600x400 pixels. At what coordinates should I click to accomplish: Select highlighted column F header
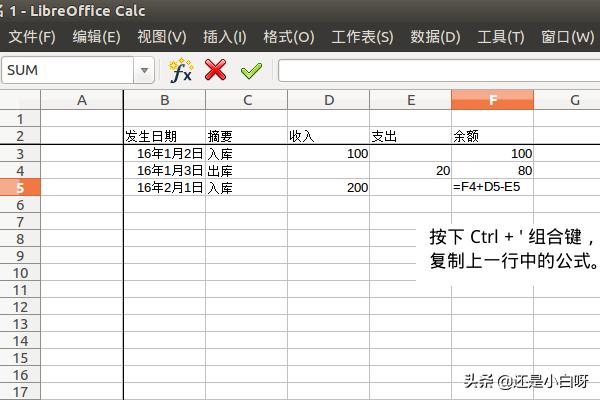tap(492, 100)
